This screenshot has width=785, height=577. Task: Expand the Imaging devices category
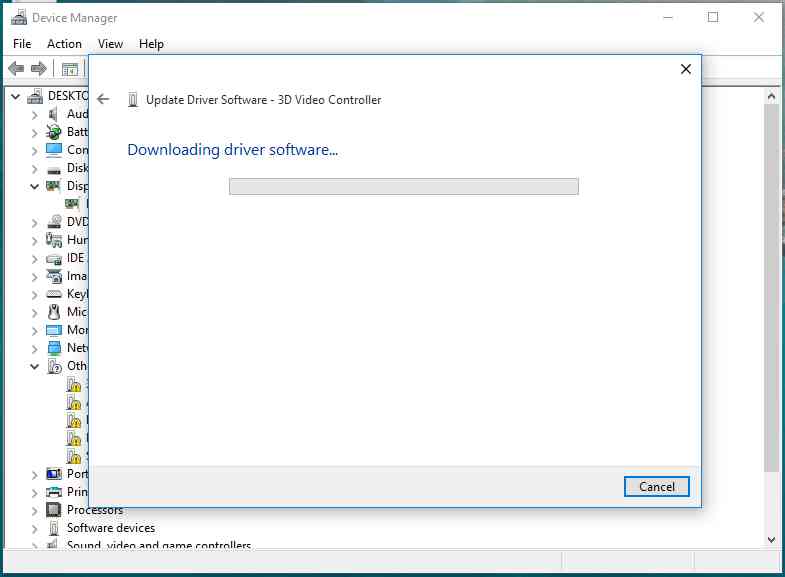point(34,277)
